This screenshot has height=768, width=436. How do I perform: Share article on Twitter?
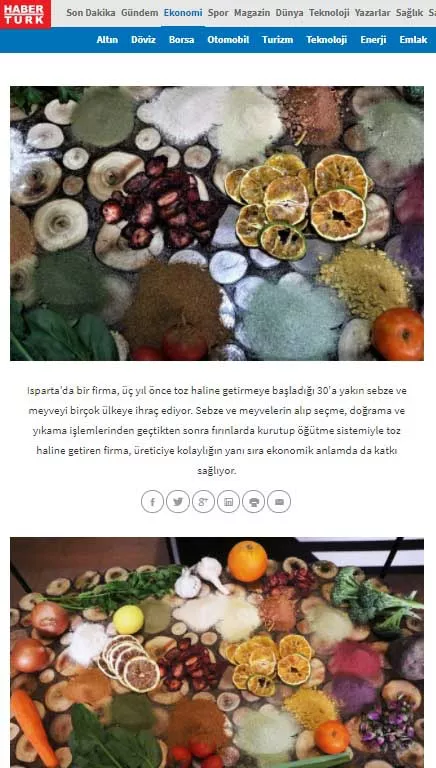(x=178, y=502)
